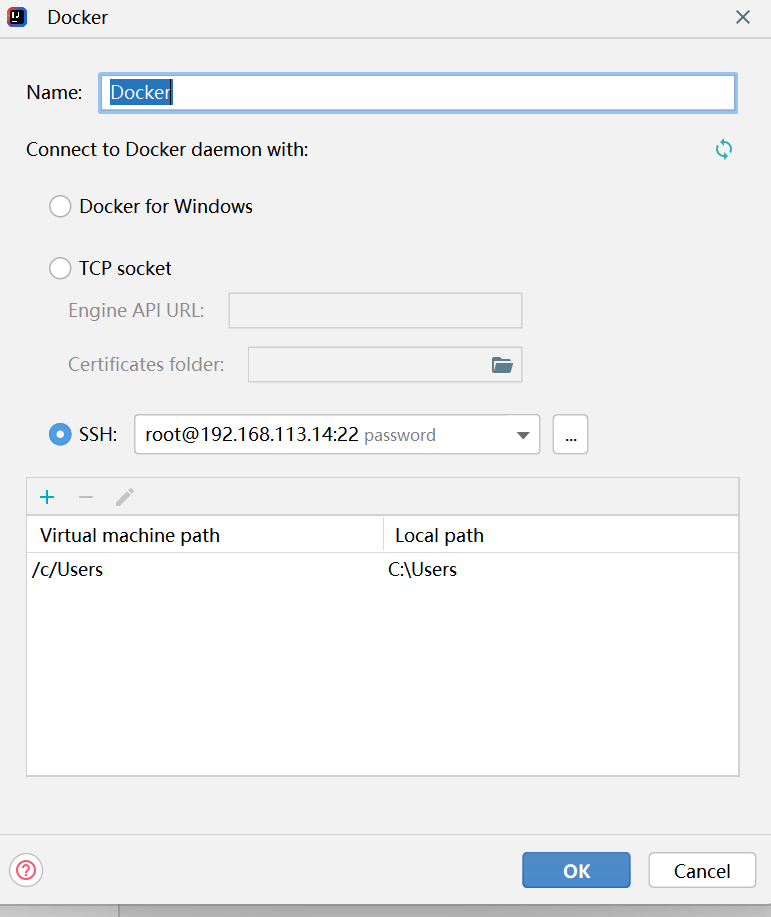The height and width of the screenshot is (917, 771).
Task: Click the Engine API URL field
Action: click(x=375, y=311)
